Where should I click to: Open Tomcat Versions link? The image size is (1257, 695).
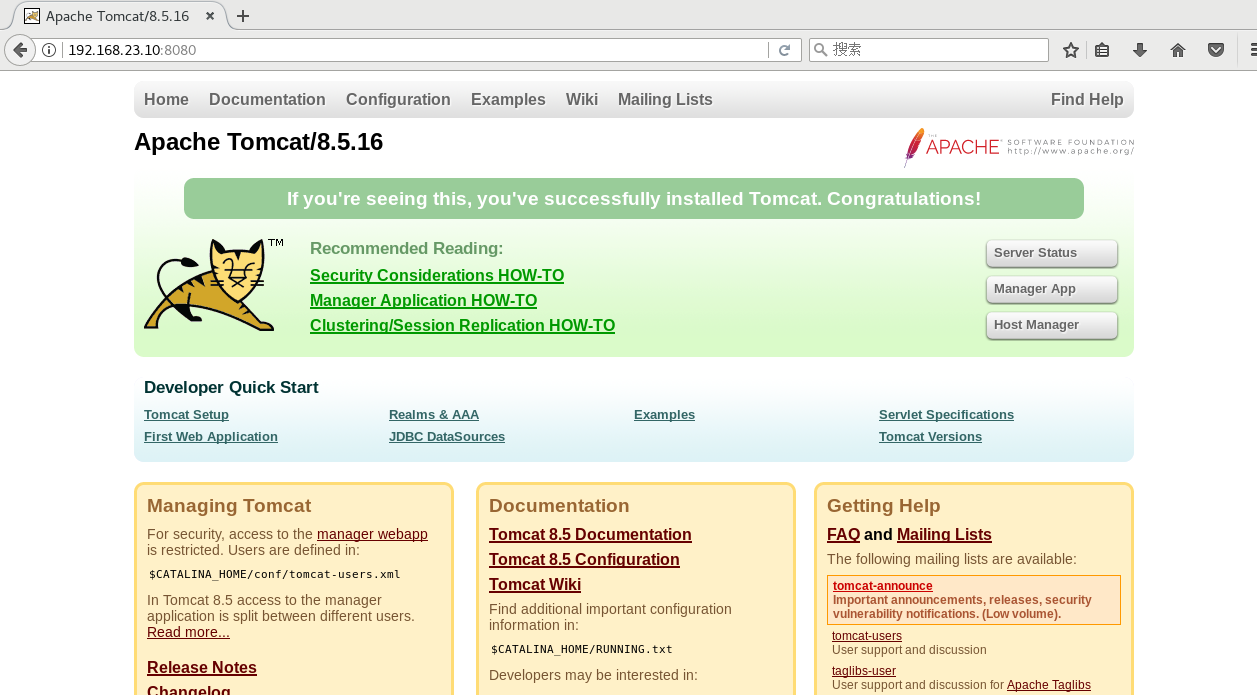(930, 437)
